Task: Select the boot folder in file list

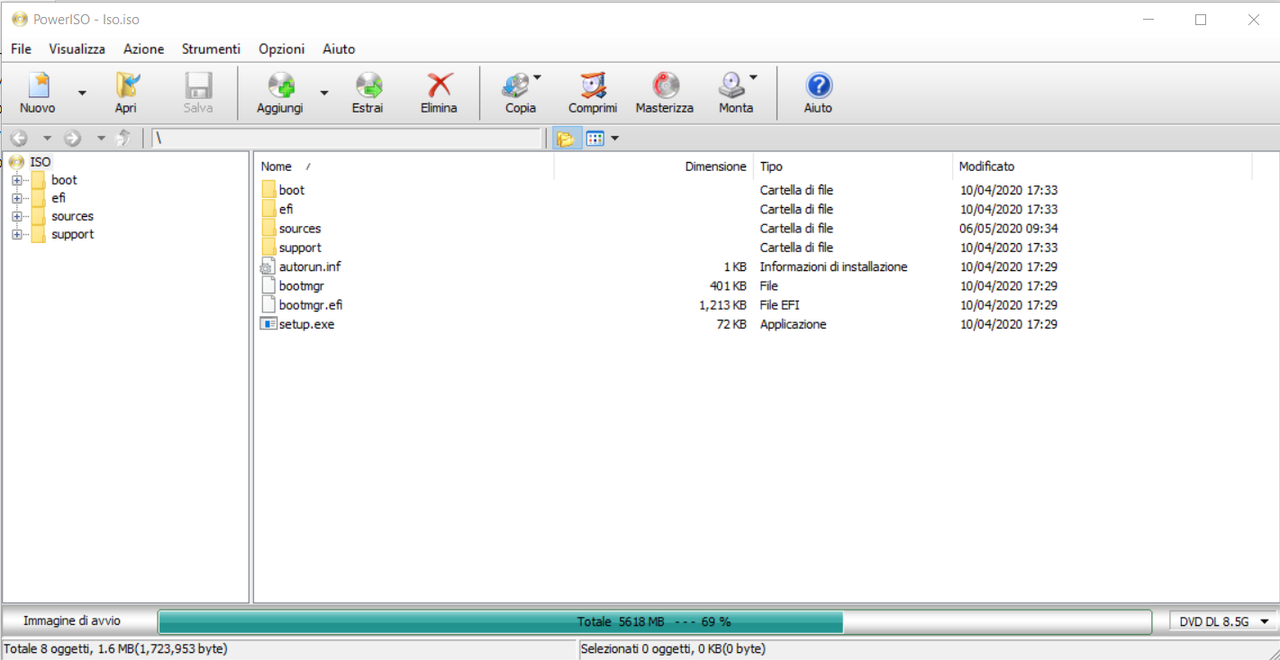Action: (291, 190)
